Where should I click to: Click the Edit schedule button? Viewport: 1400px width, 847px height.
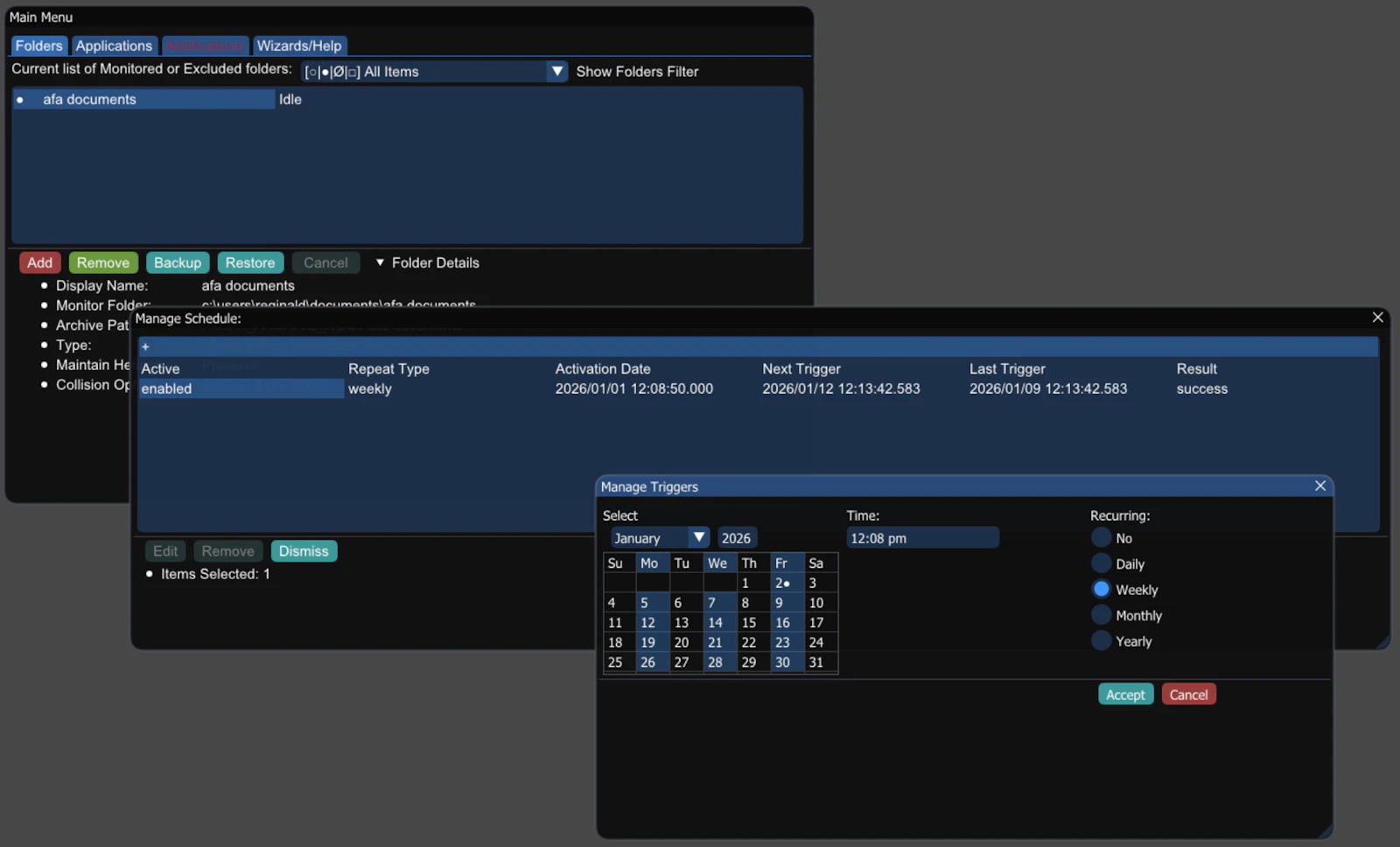pos(165,551)
